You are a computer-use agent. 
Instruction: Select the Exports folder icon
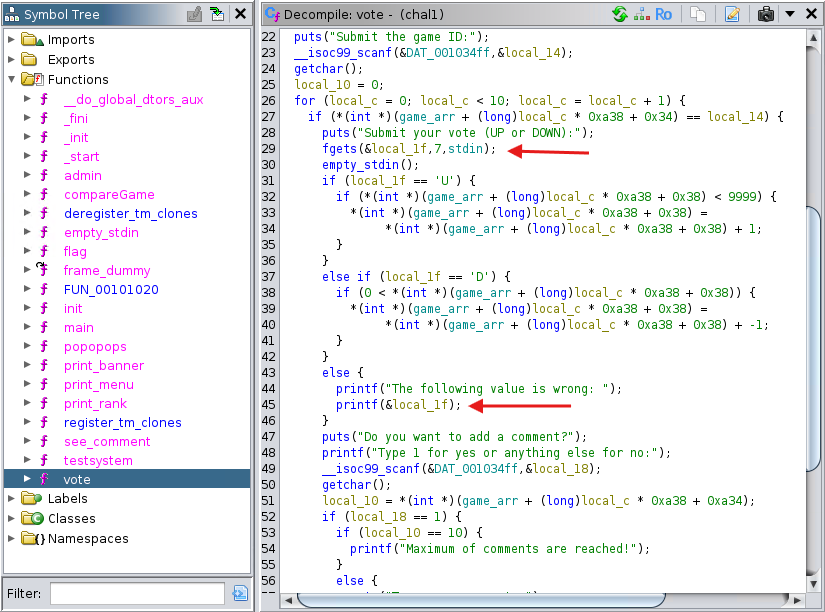coord(29,59)
